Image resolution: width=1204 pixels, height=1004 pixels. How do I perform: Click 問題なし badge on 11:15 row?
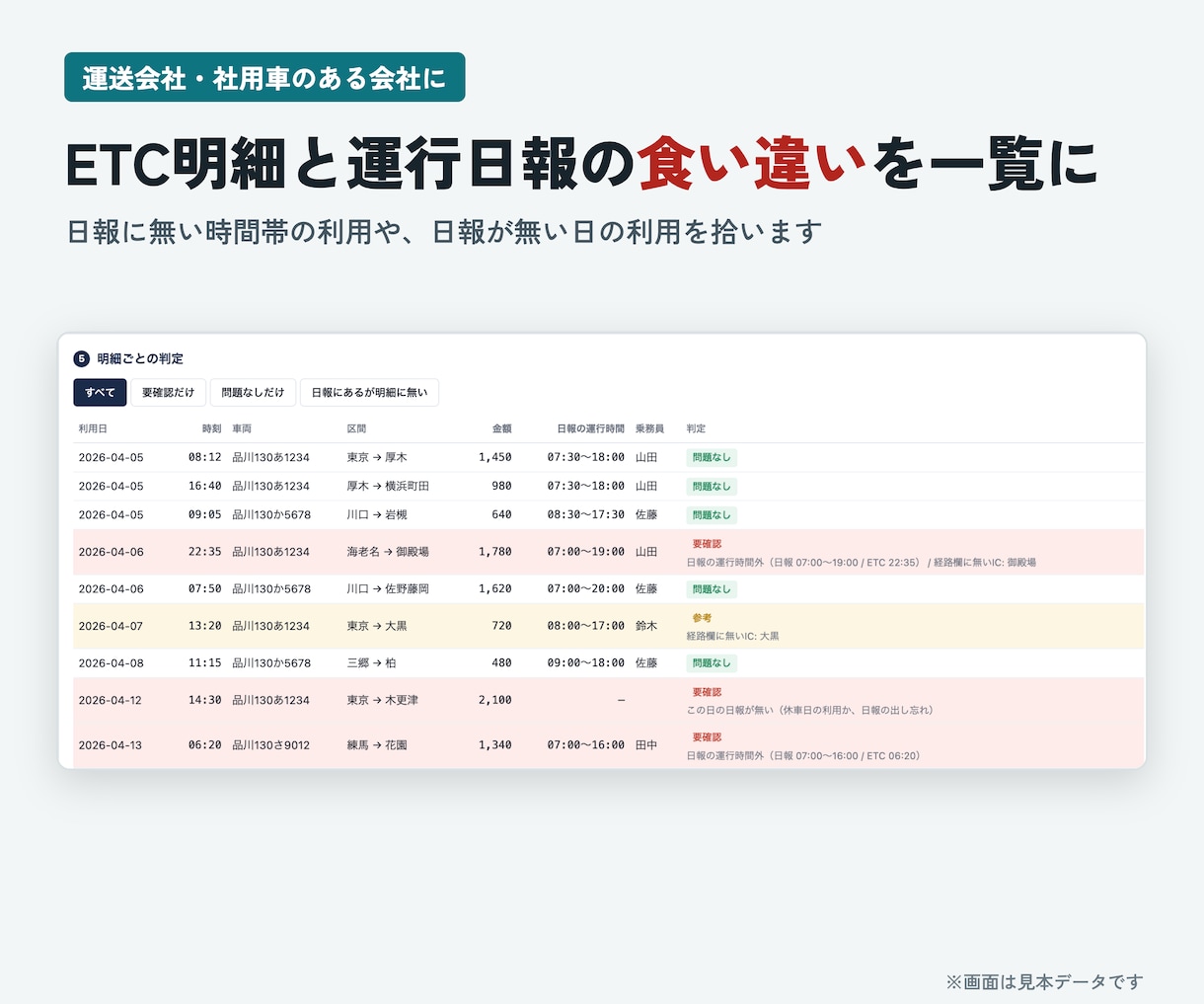(x=712, y=662)
